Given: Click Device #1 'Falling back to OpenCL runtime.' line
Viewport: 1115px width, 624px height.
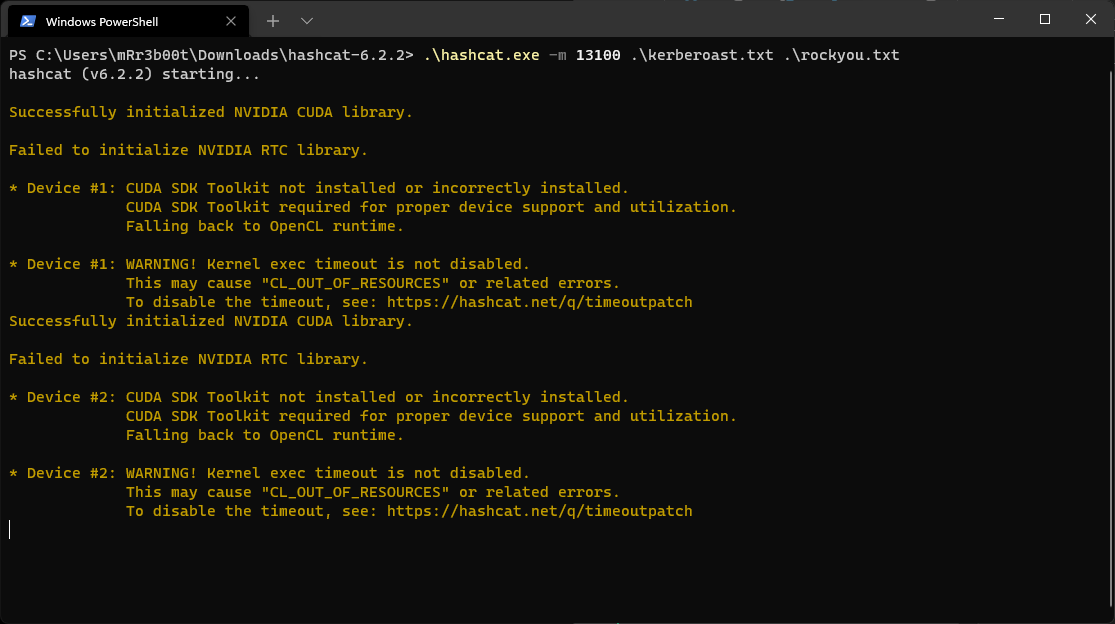Looking at the screenshot, I should 265,226.
